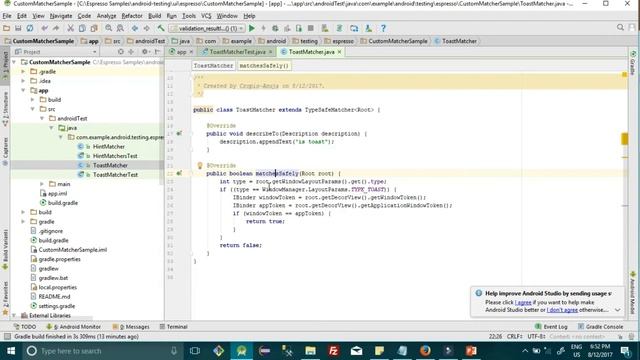Viewport: 640px width, 360px height.
Task: Open FileZilla from the taskbar
Action: click(333, 351)
